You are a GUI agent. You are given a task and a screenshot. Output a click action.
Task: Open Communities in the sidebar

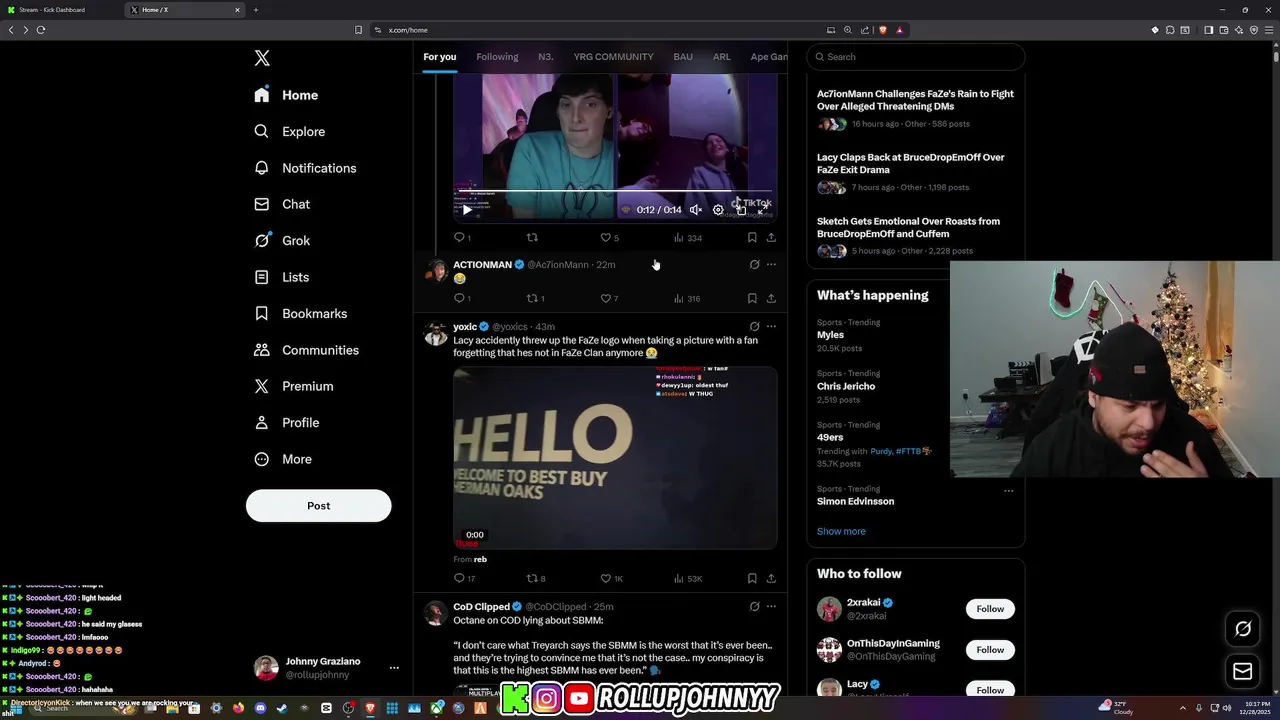point(306,350)
